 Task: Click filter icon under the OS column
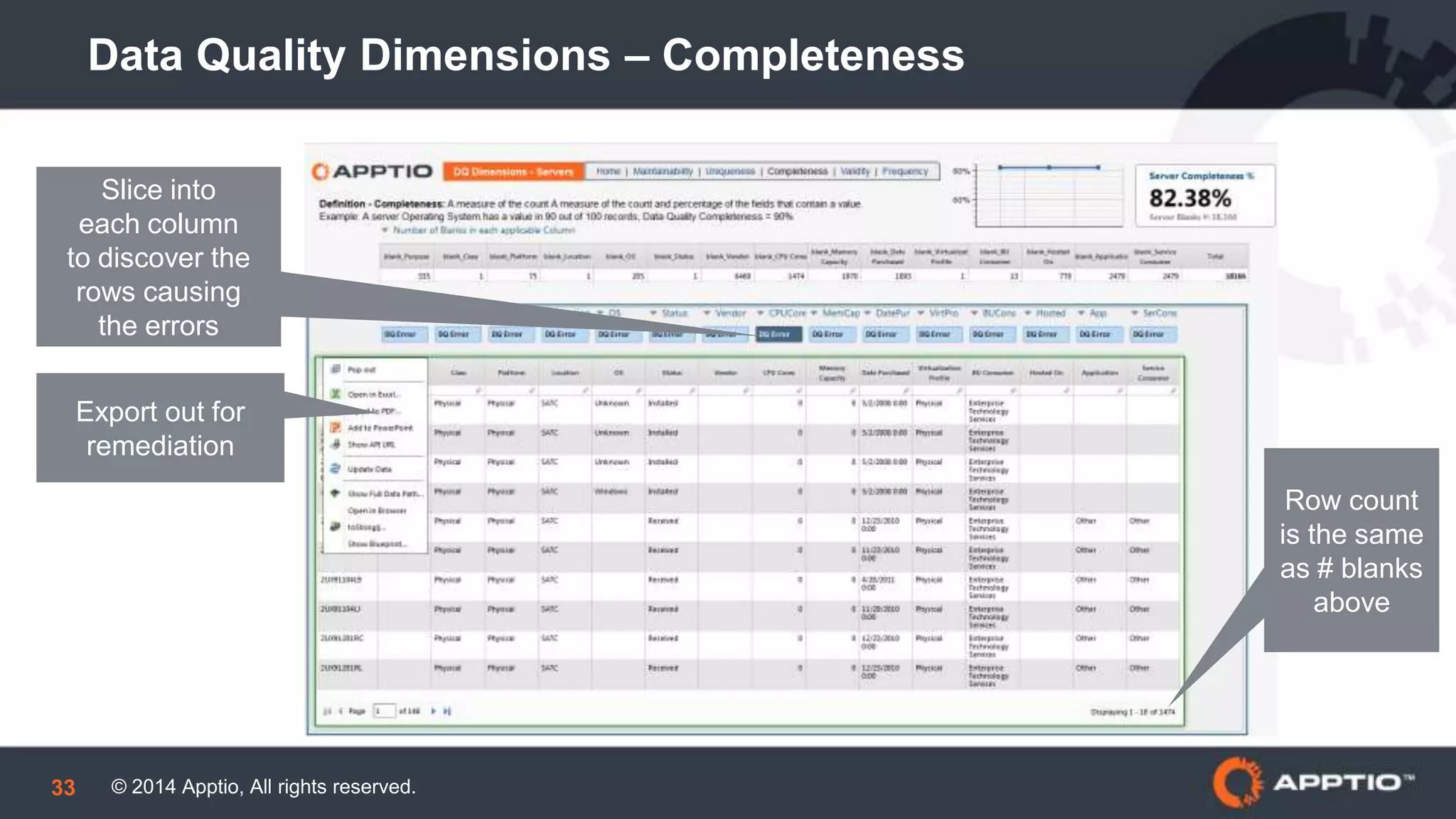(639, 390)
